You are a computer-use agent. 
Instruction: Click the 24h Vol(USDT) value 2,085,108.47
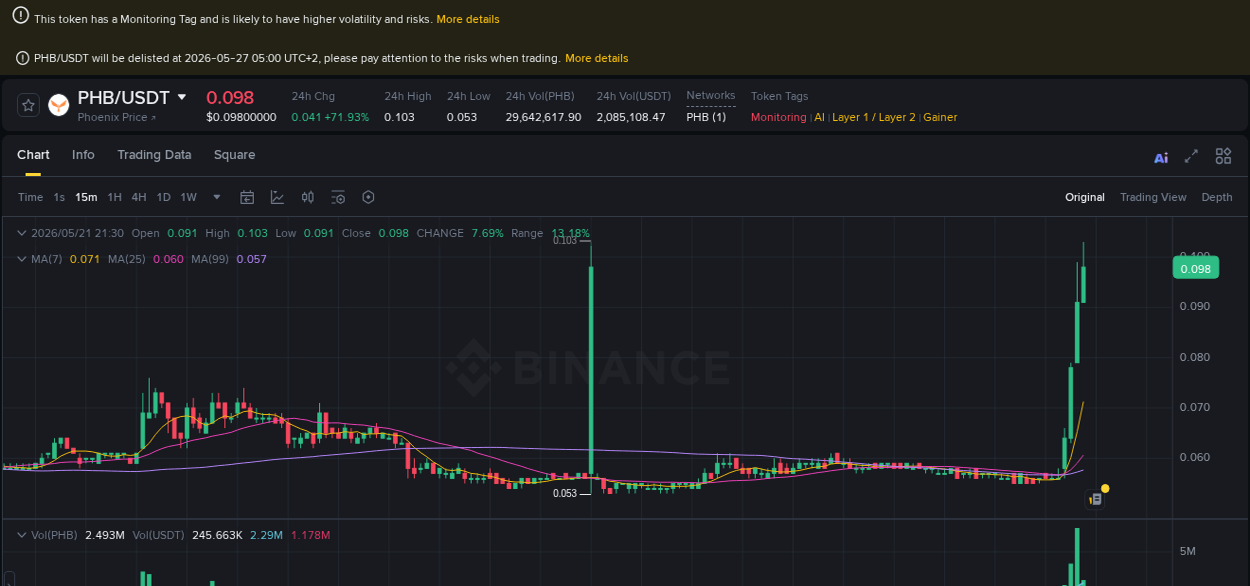[x=631, y=117]
